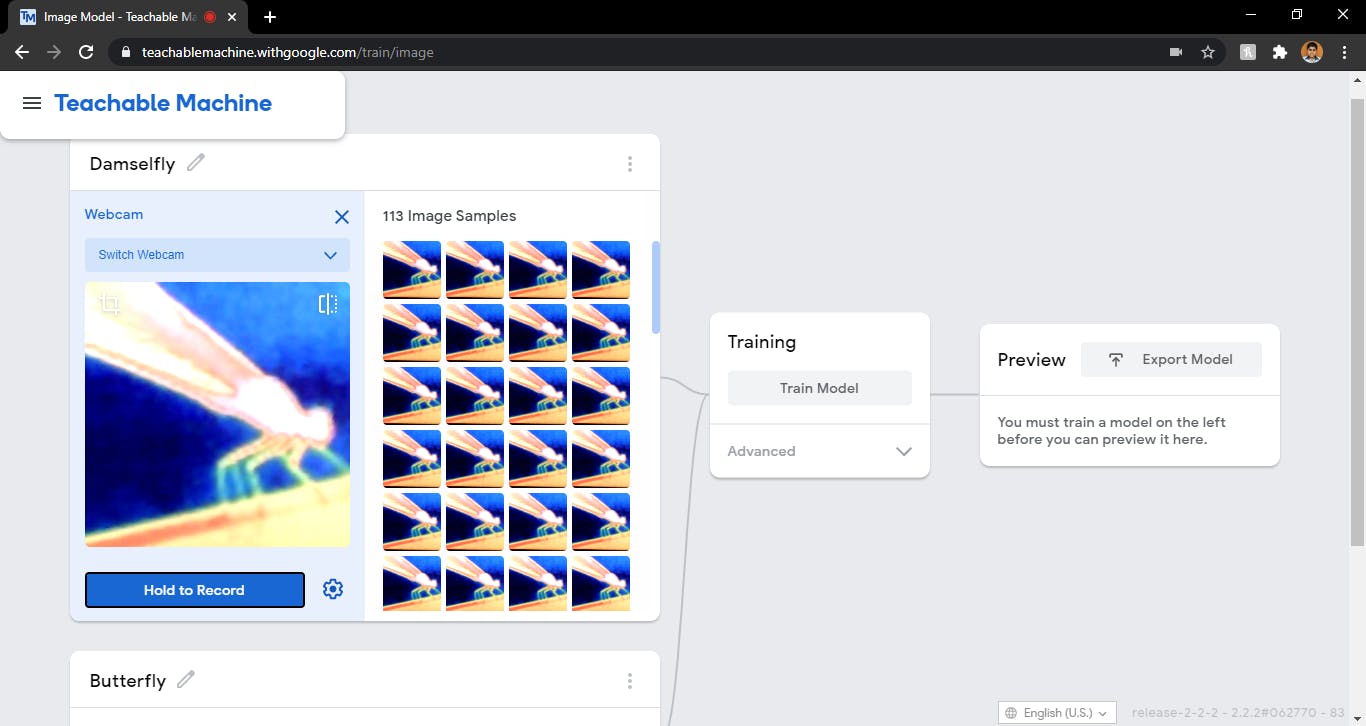Image resolution: width=1366 pixels, height=726 pixels.
Task: Open a new tab with plus button
Action: [x=270, y=17]
